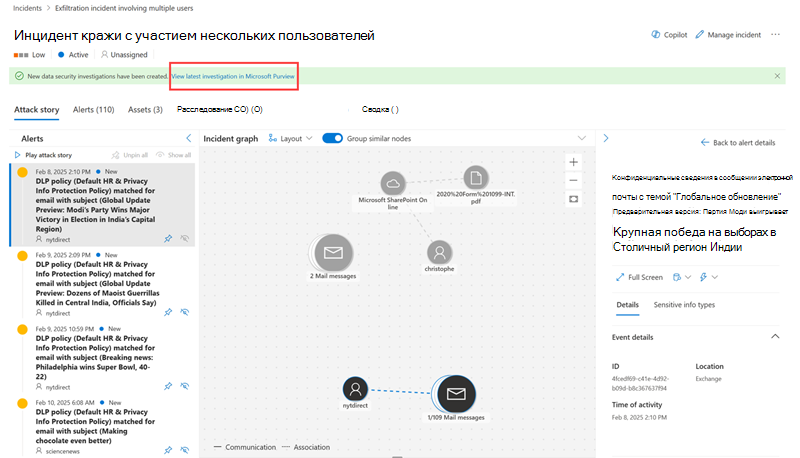Click sciencenews user under Feb 10 alert
This screenshot has width=800, height=458.
click(62, 451)
